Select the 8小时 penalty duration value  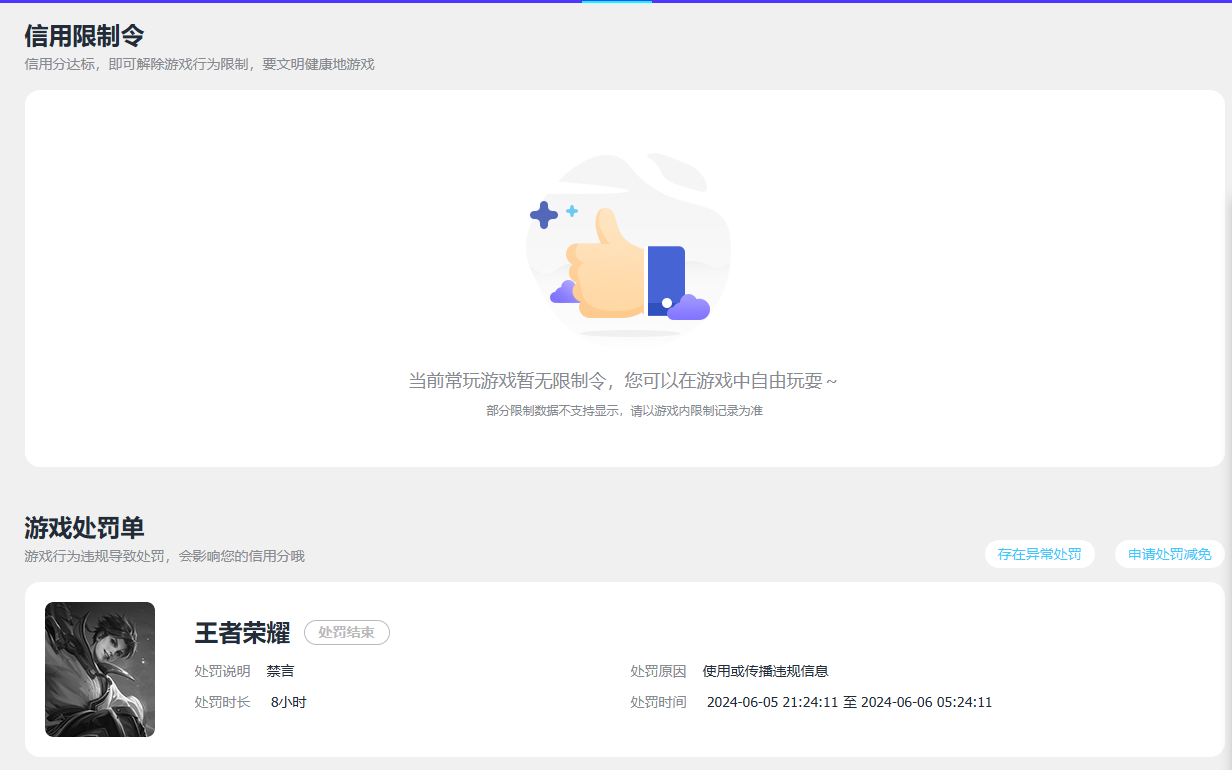(288, 703)
